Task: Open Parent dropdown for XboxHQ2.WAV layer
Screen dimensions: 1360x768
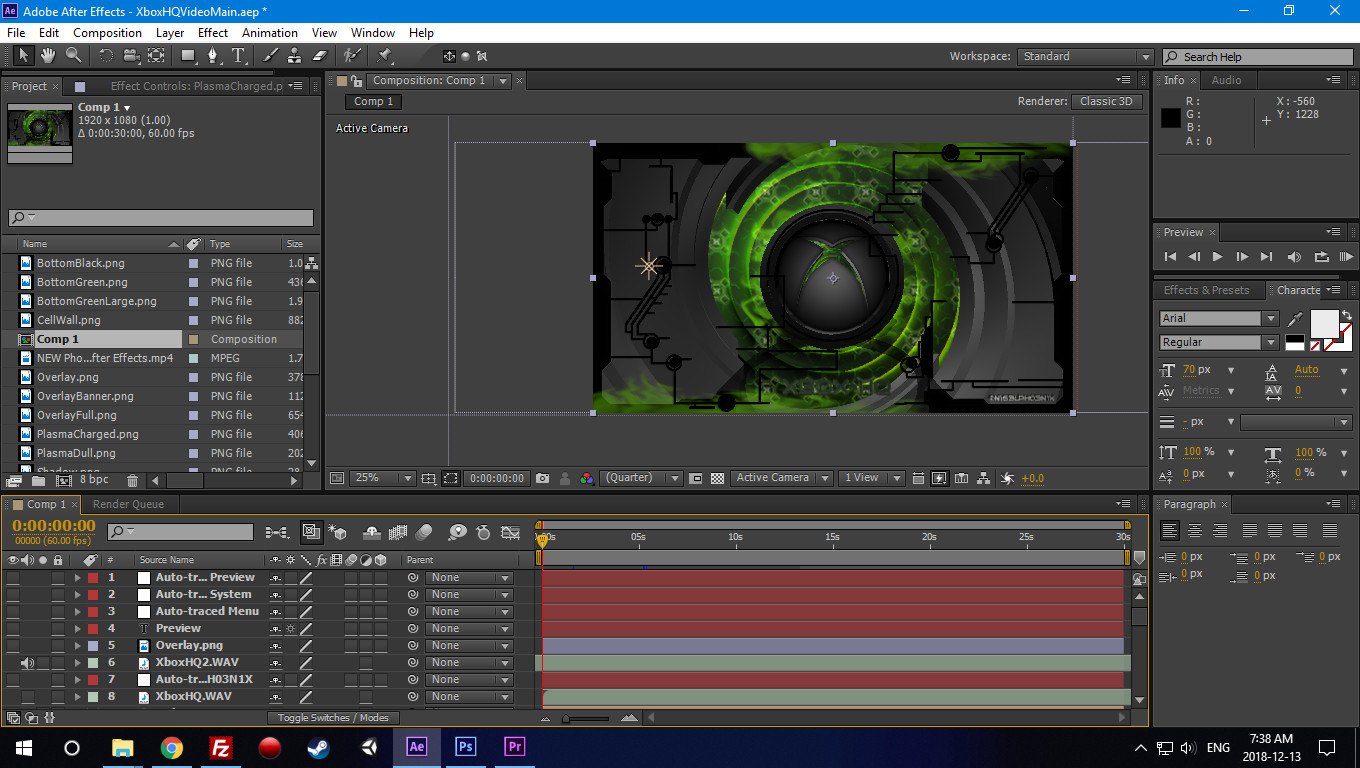Action: [468, 662]
